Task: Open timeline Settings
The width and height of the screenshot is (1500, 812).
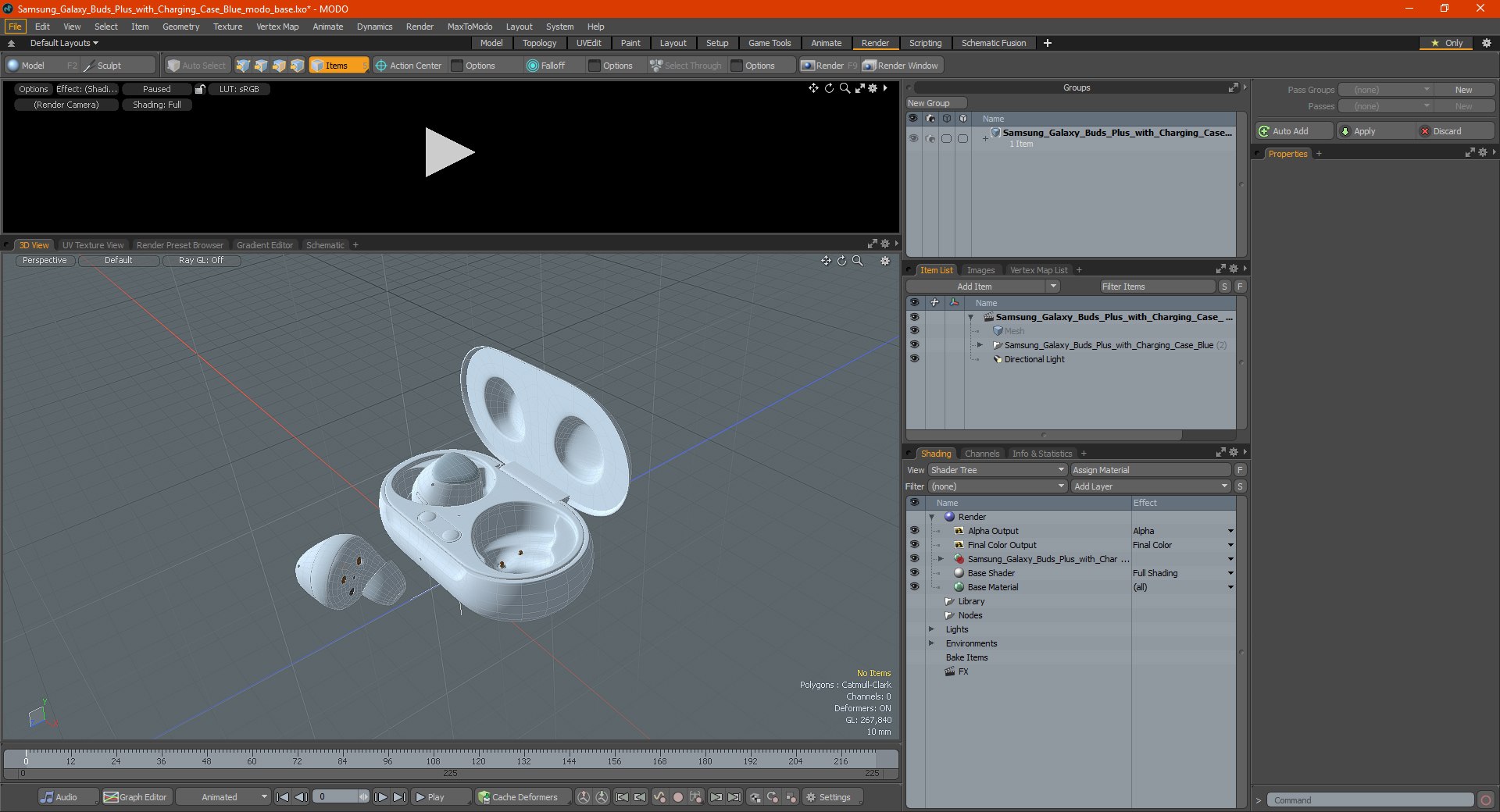Action: [833, 797]
